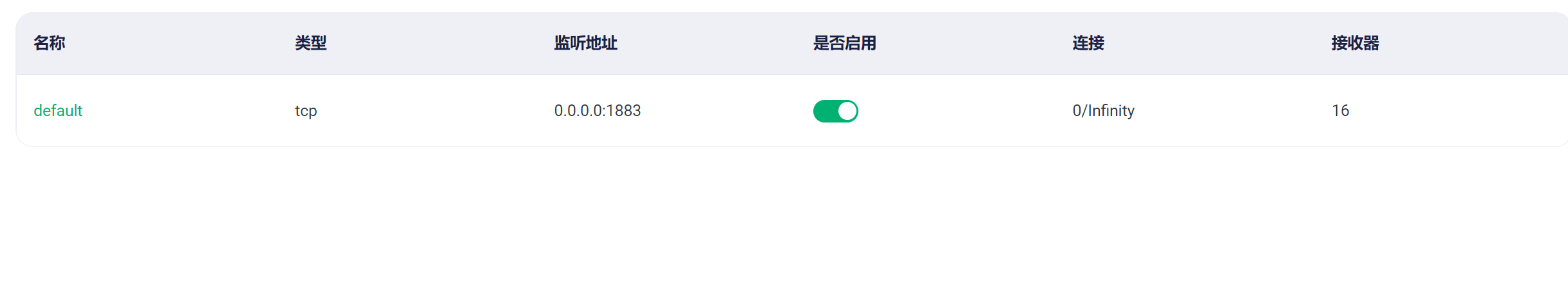The width and height of the screenshot is (1568, 294).
Task: Click header space between 名称 and 类型
Action: pos(180,43)
